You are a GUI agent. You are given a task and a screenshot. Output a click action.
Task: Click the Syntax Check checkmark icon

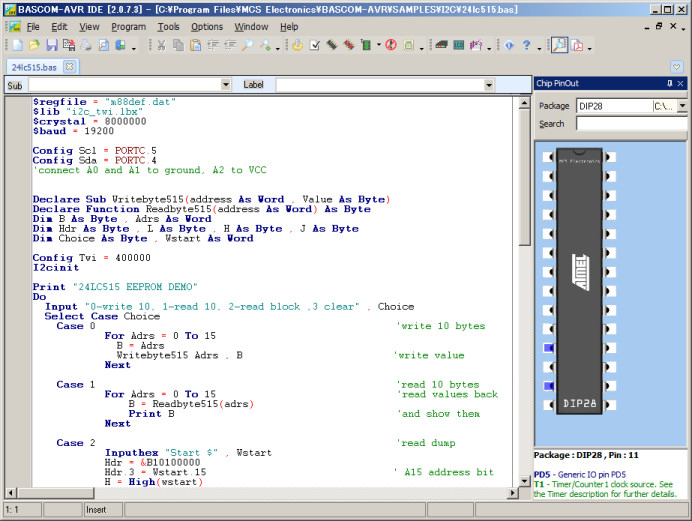coord(315,45)
